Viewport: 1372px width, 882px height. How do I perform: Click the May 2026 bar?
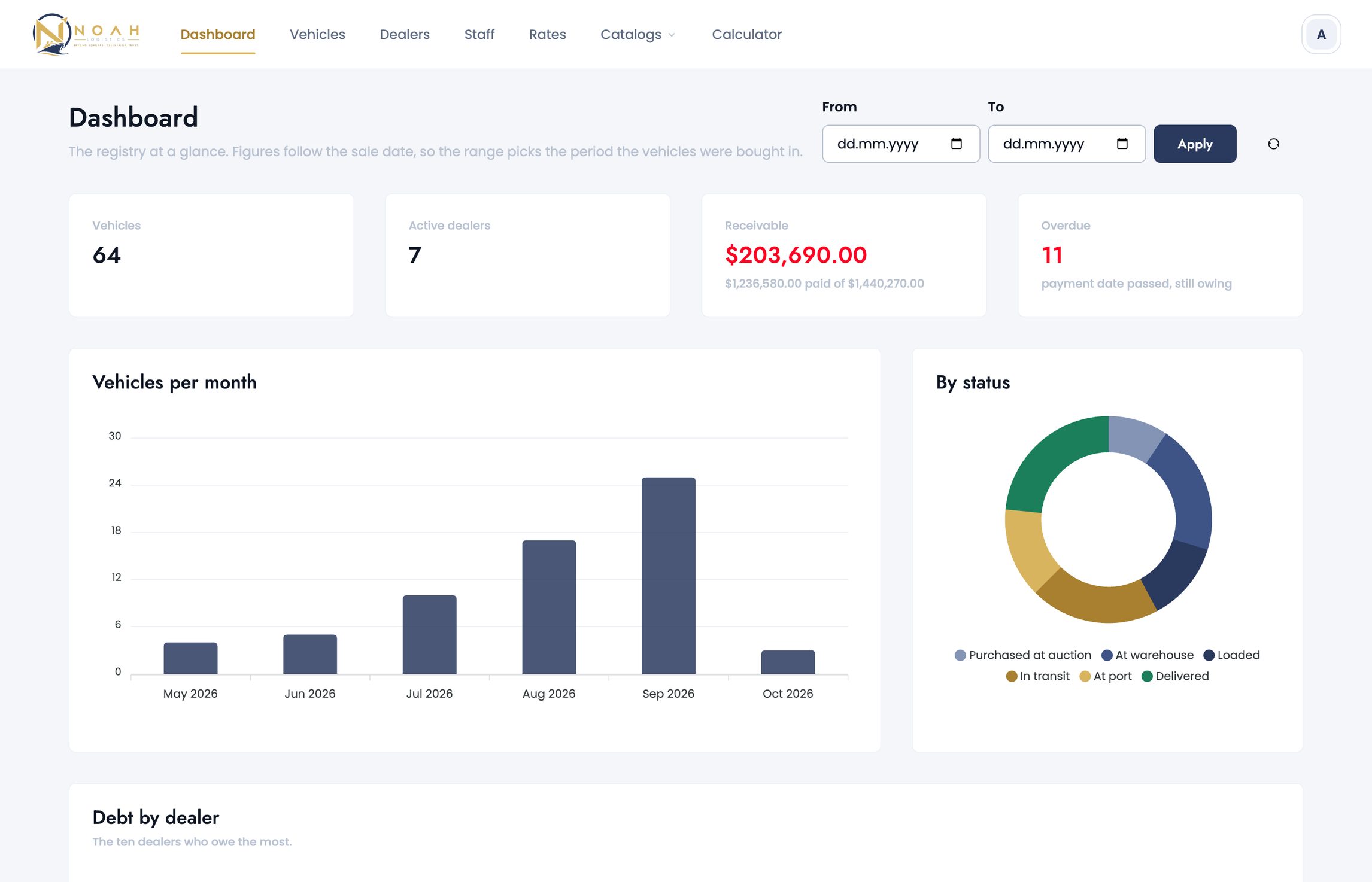point(190,658)
